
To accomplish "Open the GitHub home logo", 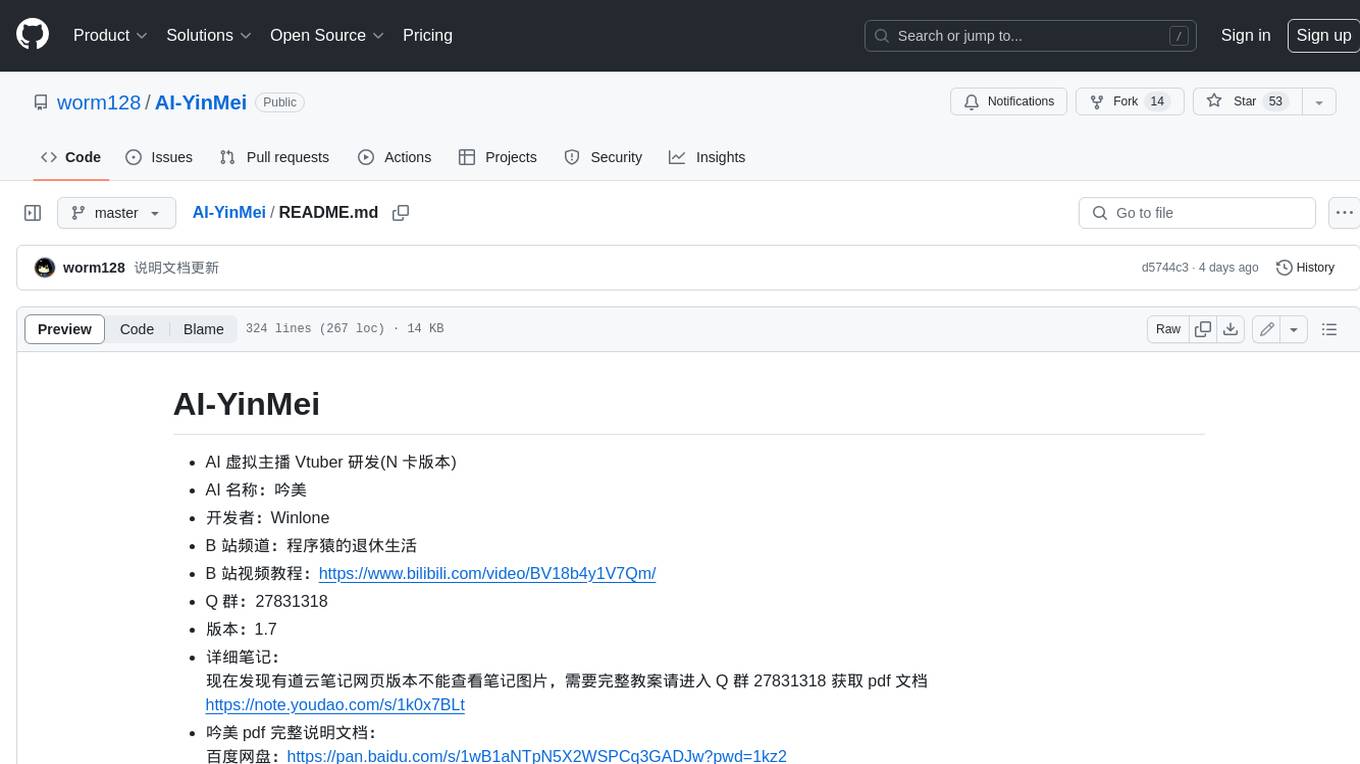I will (32, 35).
